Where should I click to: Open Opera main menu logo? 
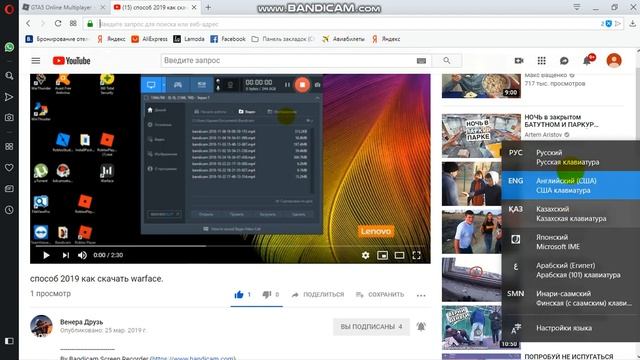(x=9, y=9)
